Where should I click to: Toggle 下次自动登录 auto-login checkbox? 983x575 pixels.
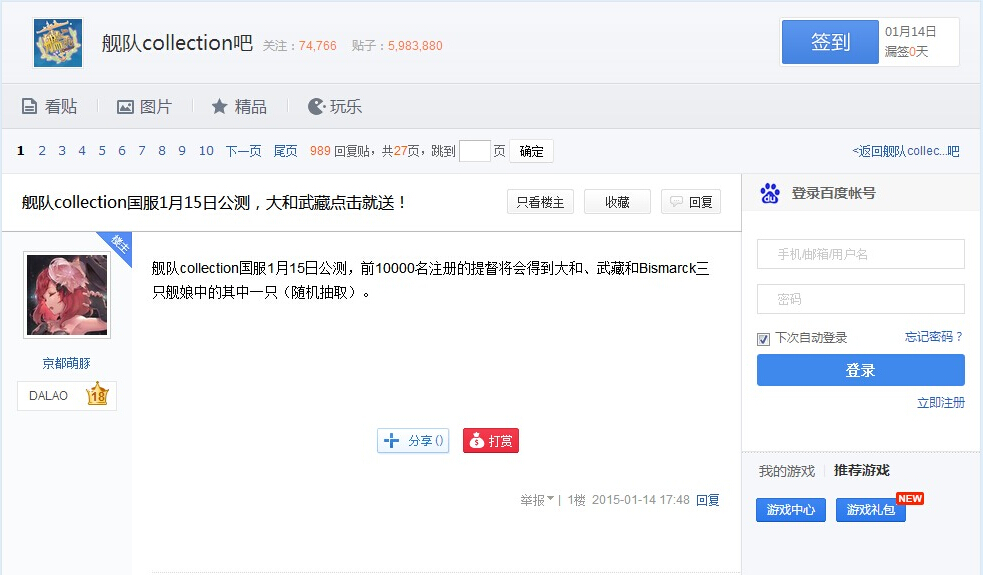coord(764,338)
